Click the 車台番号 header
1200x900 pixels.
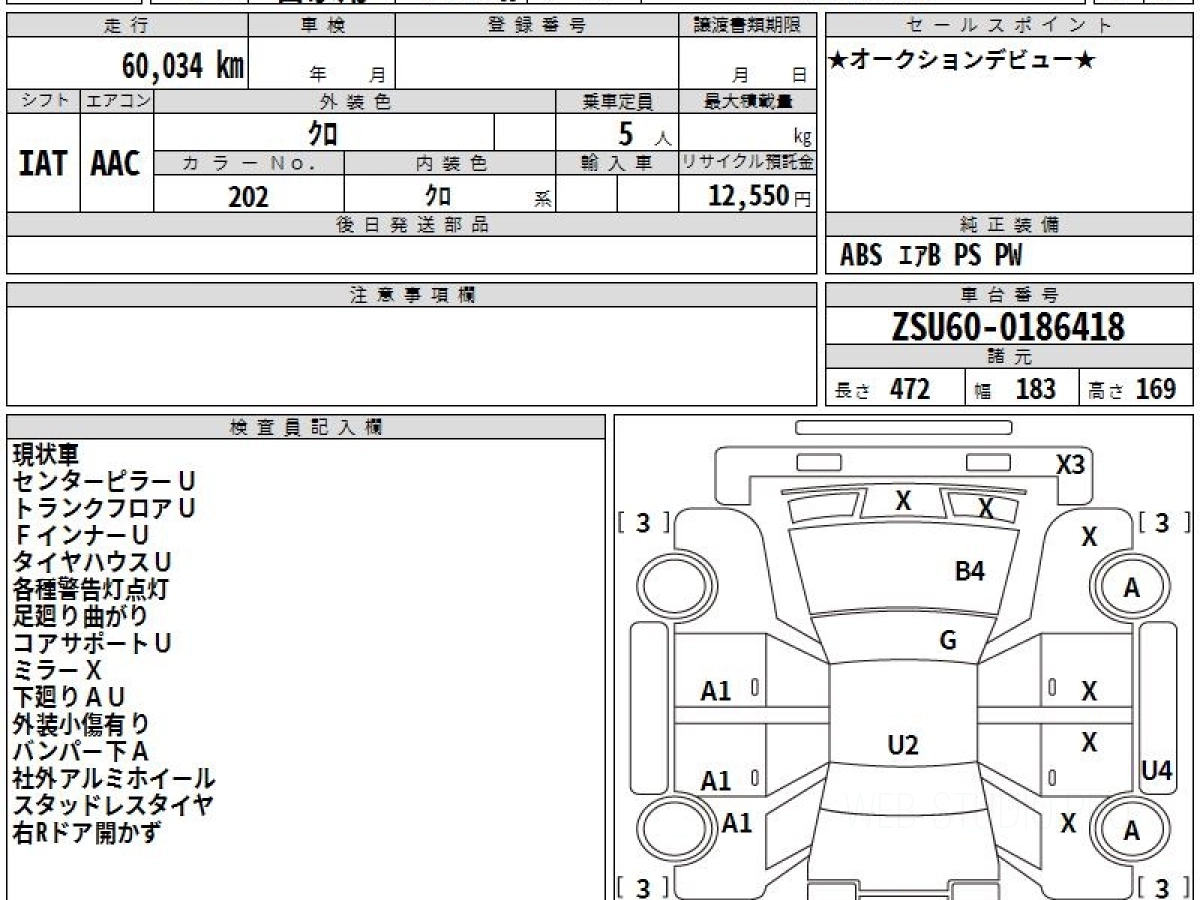[1010, 295]
